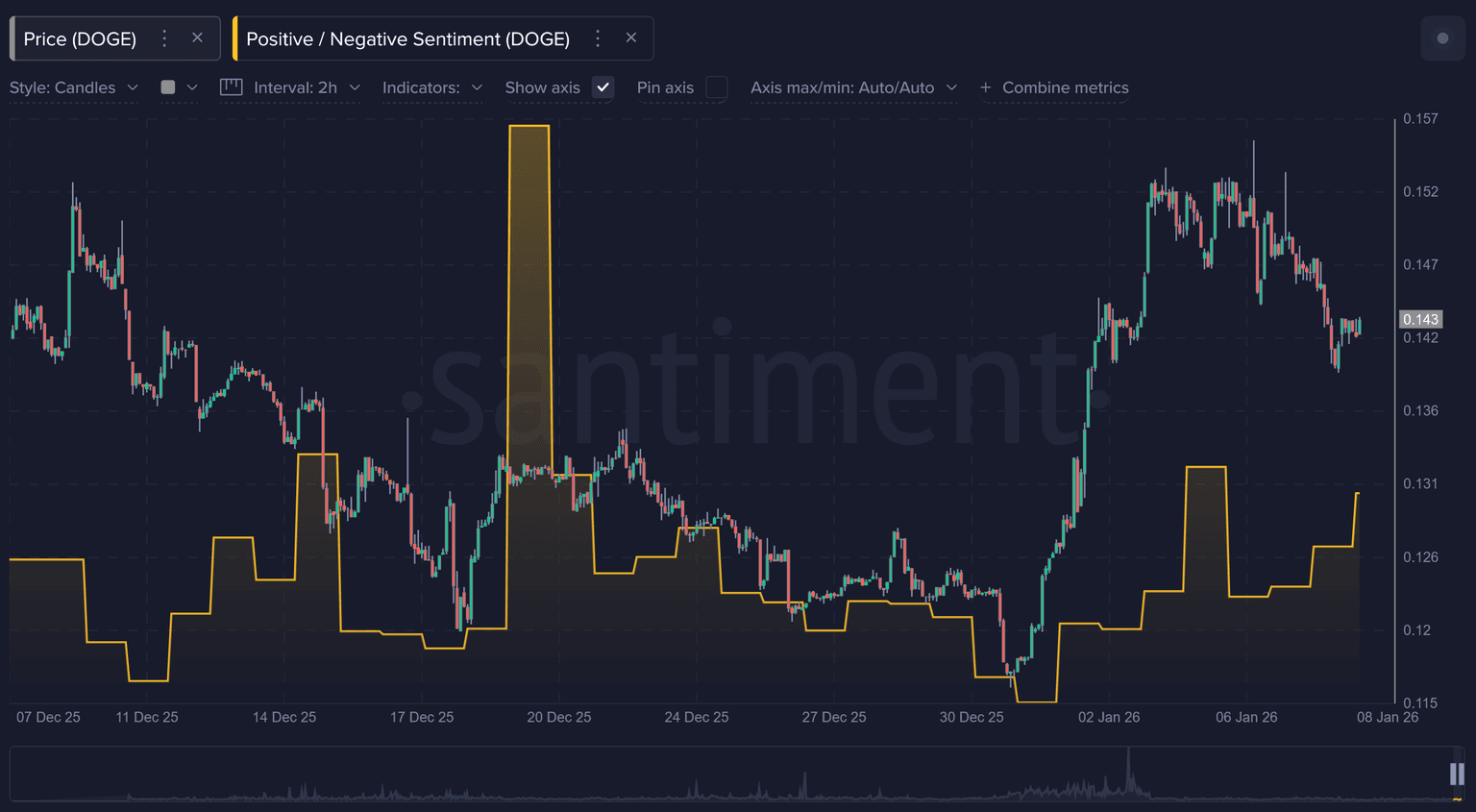
Task: Click the plus icon beside Combine metrics
Action: [985, 87]
